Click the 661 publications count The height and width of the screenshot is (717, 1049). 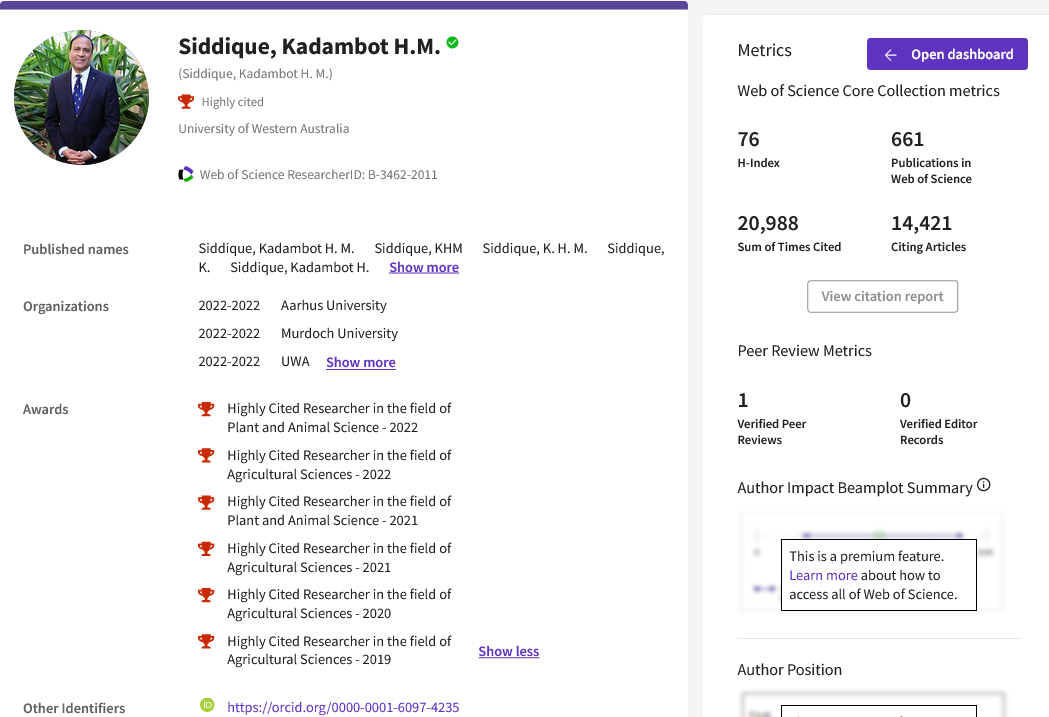click(907, 139)
